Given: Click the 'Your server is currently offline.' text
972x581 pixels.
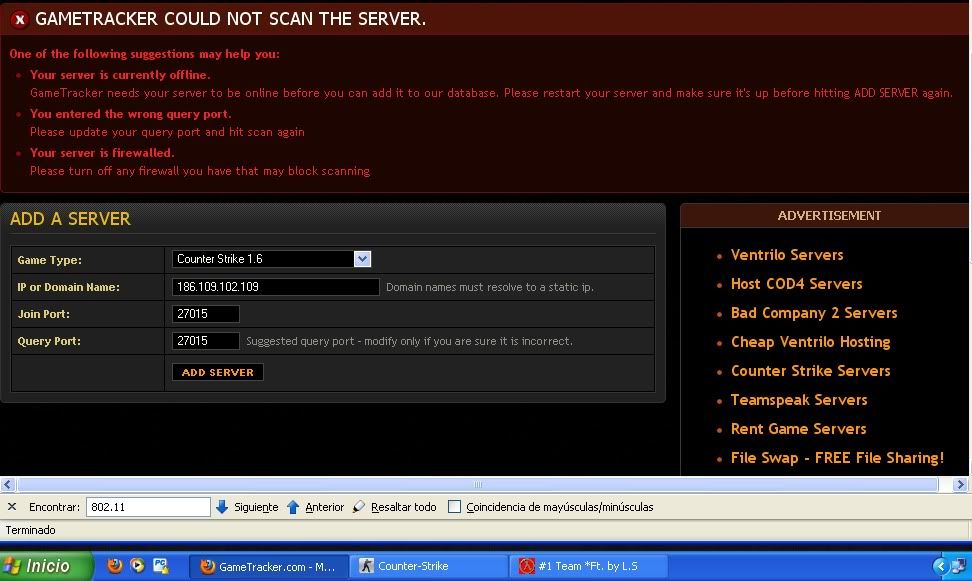Looking at the screenshot, I should (x=120, y=75).
